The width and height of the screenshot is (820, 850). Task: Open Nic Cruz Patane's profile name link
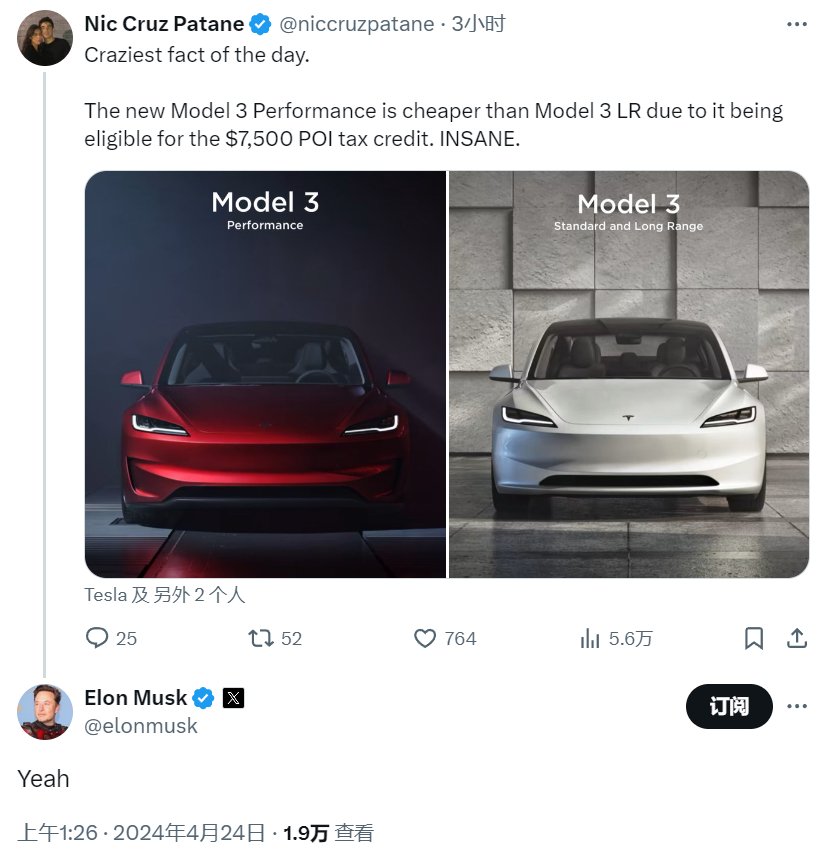[164, 24]
